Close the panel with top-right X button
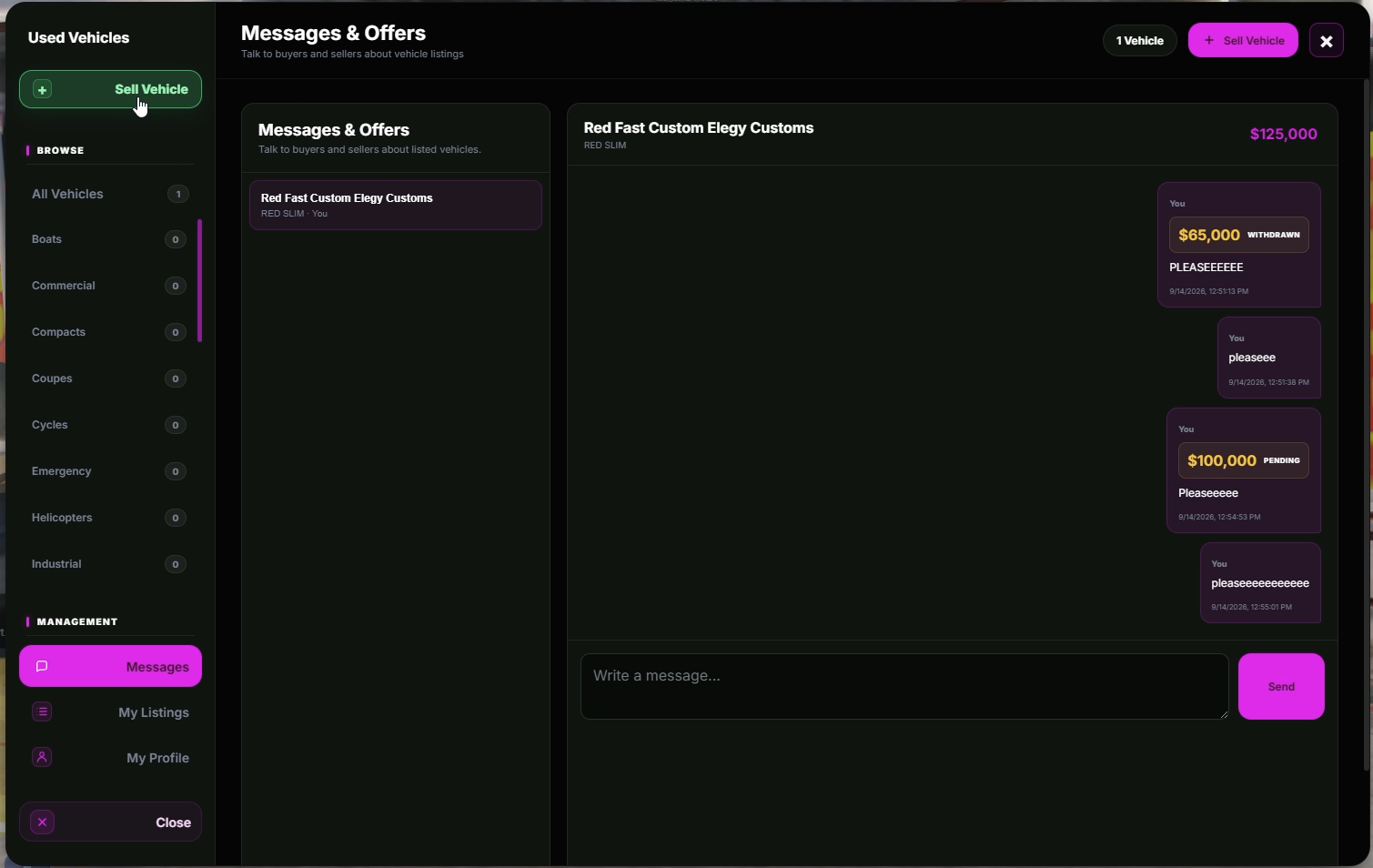The width and height of the screenshot is (1373, 868). coord(1326,41)
